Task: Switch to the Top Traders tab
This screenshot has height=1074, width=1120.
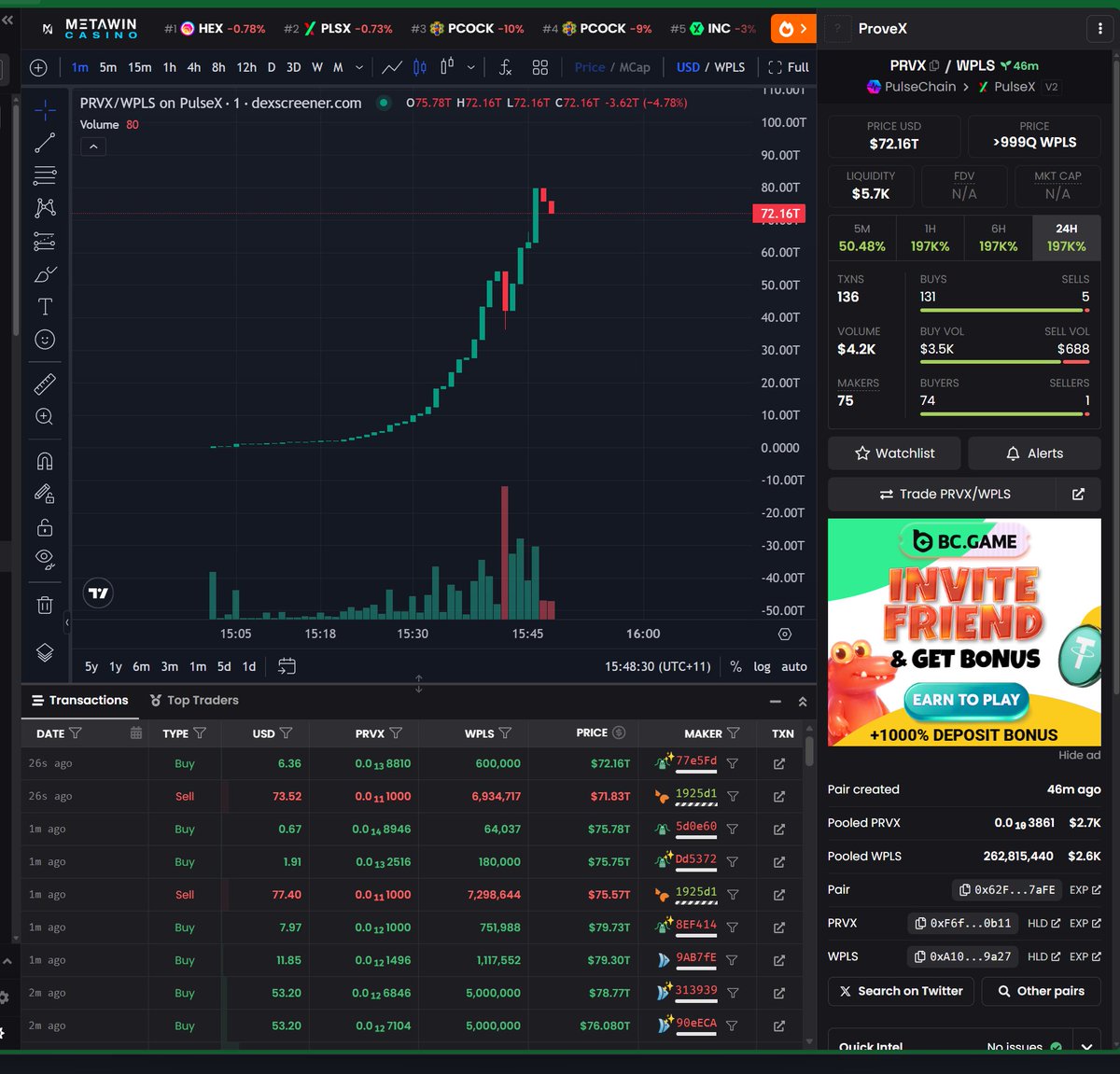Action: 194,701
